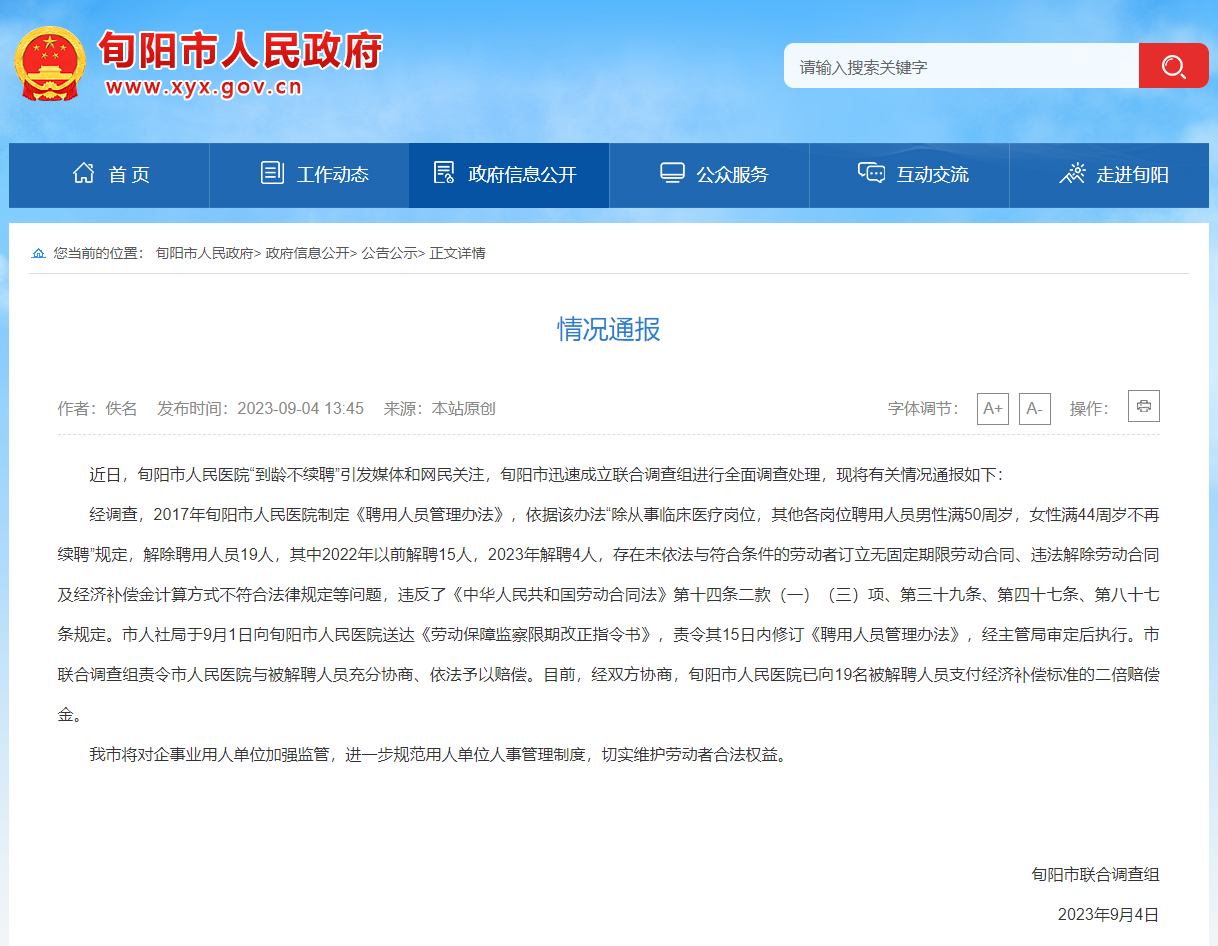Click the label 操作:
This screenshot has width=1218, height=946.
pyautogui.click(x=1089, y=408)
